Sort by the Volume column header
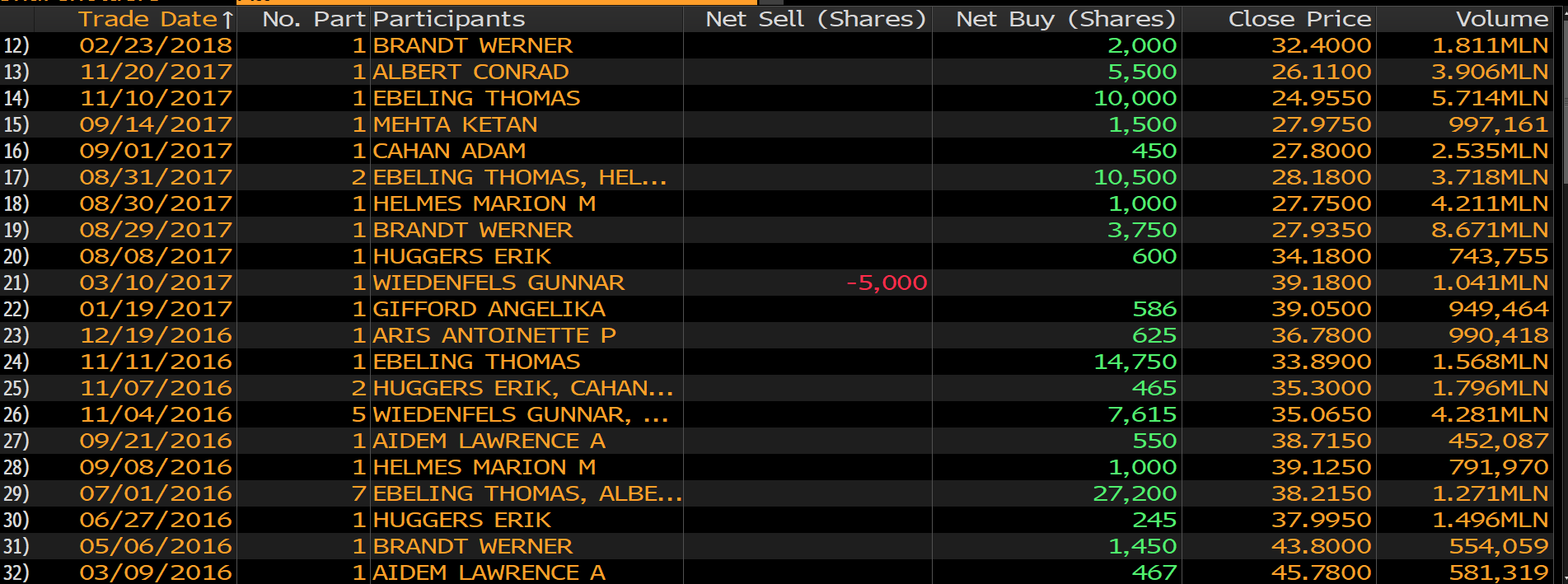Viewport: 1568px width, 584px height. click(x=1501, y=19)
